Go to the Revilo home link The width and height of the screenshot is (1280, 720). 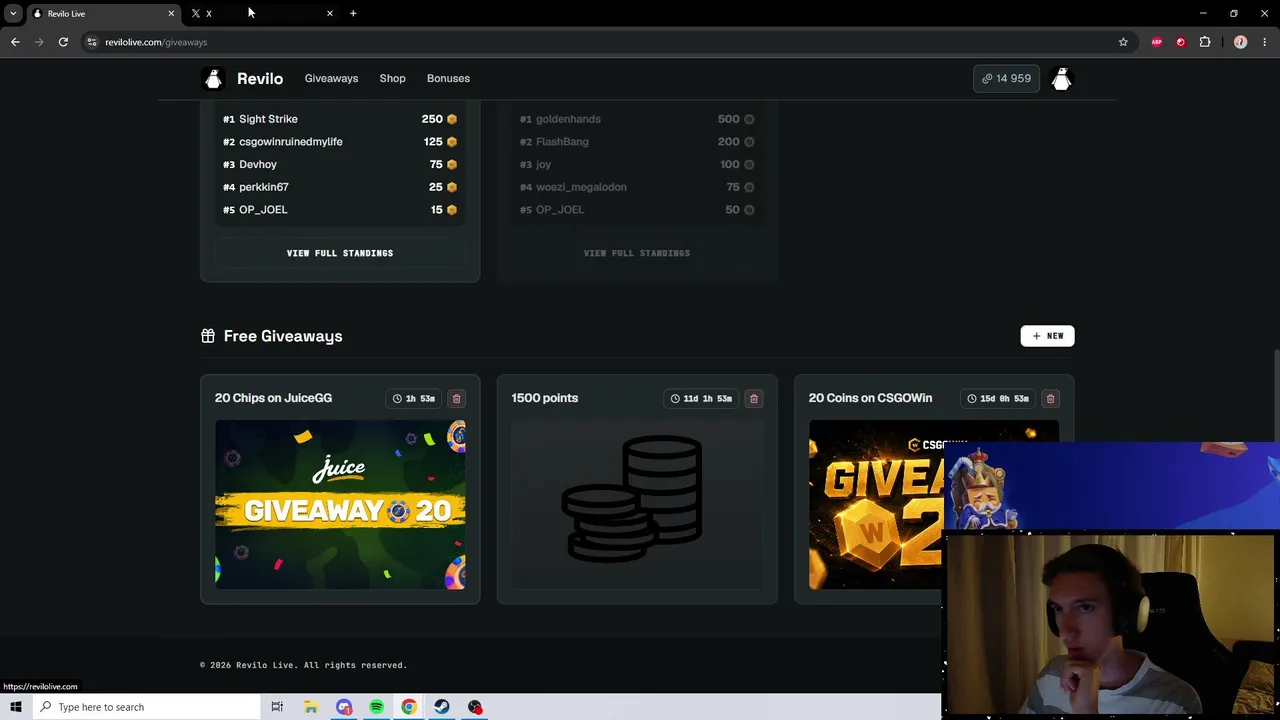(260, 79)
